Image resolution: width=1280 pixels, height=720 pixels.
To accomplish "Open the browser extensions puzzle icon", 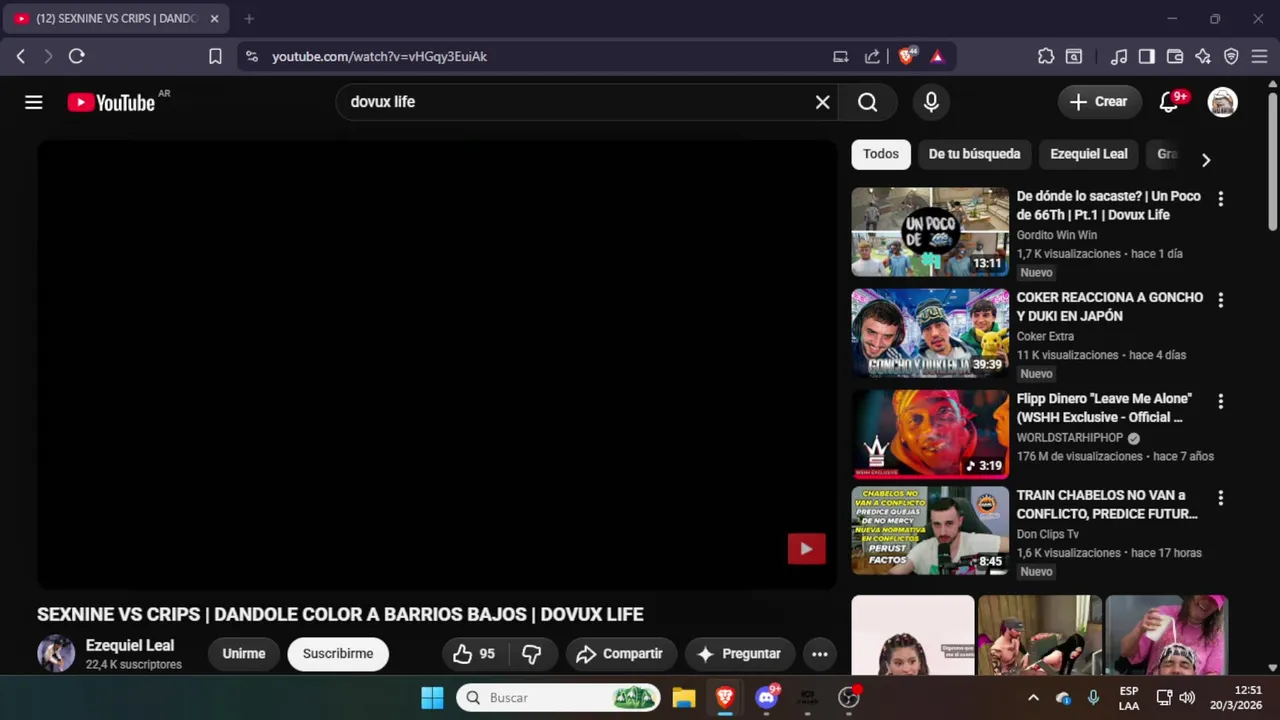I will coord(1046,57).
